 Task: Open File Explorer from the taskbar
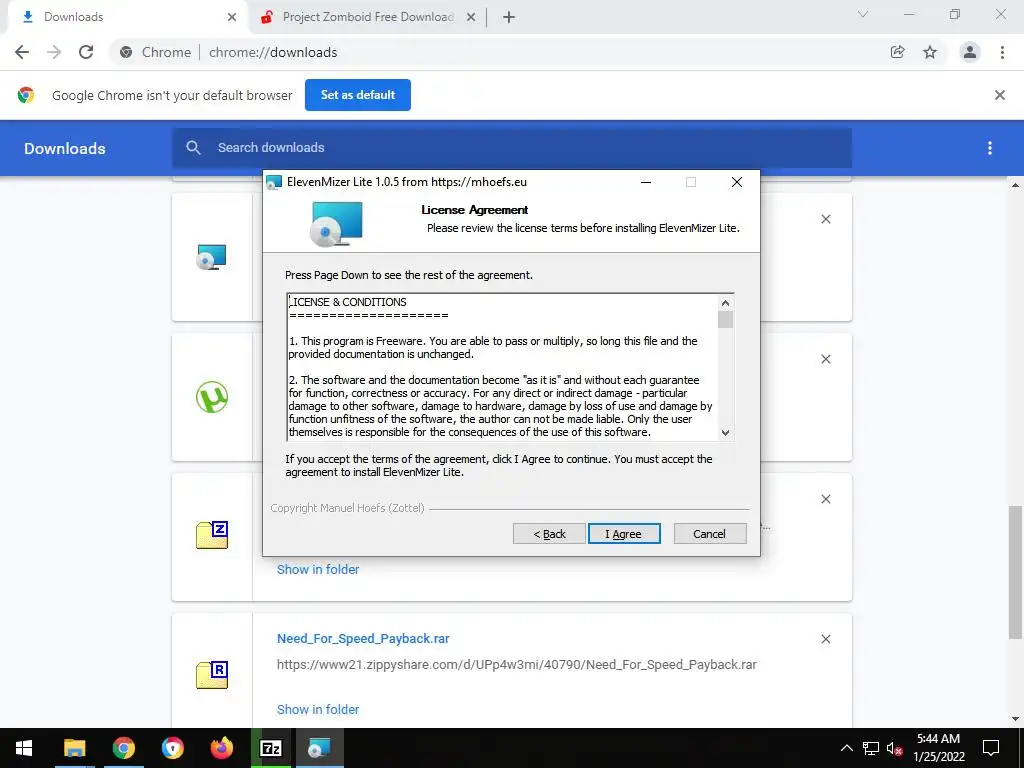(74, 748)
